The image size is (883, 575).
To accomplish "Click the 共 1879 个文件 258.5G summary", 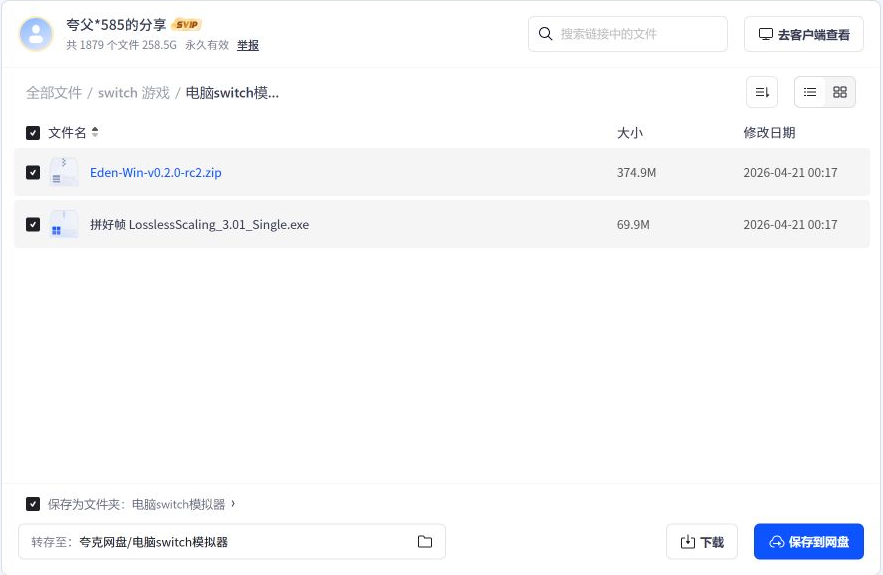I will 121,45.
